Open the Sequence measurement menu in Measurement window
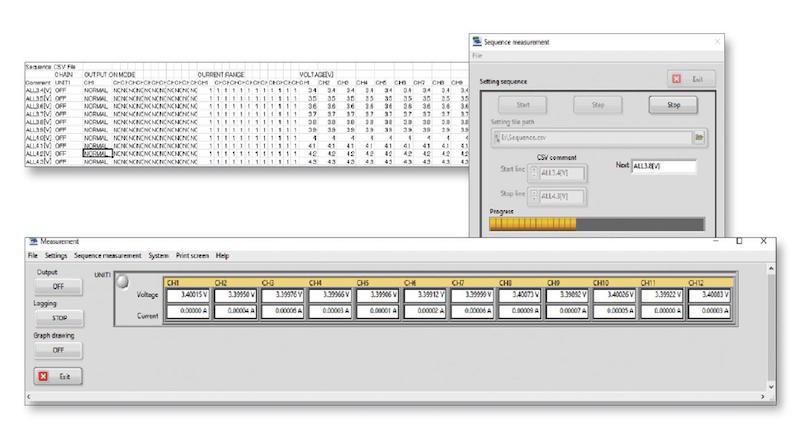 click(107, 256)
